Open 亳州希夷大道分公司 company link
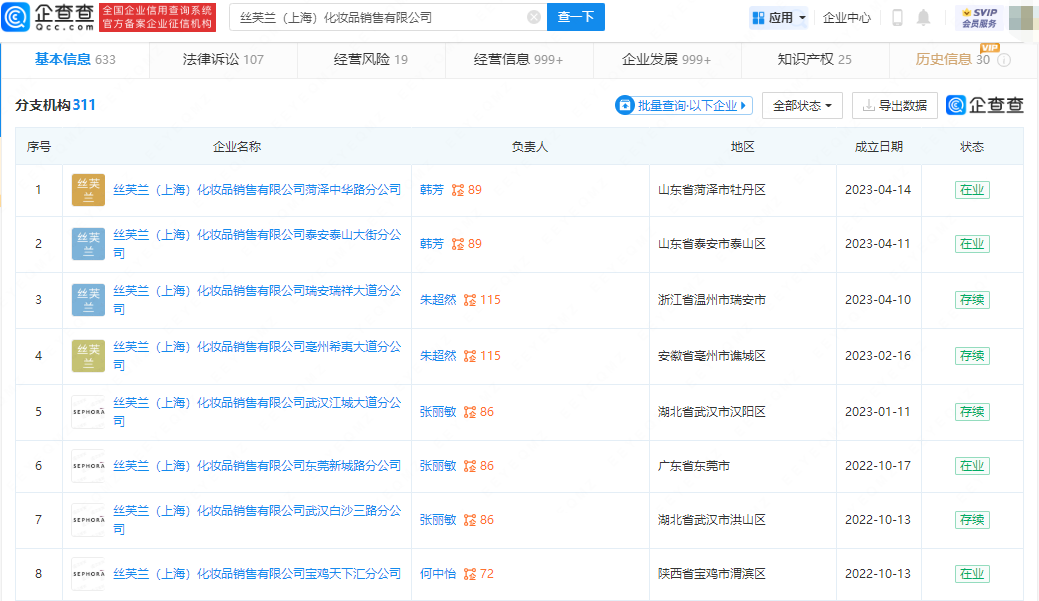Viewport: 1039px width, 601px height. click(257, 356)
